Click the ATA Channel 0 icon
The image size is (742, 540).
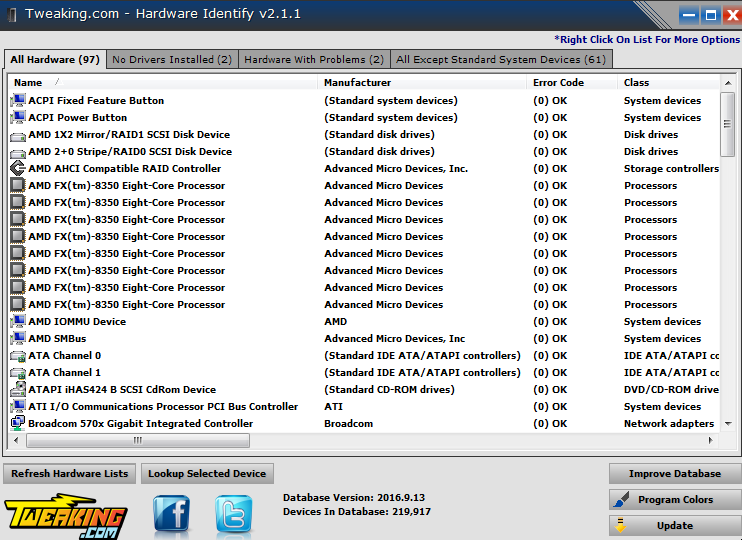click(x=18, y=356)
